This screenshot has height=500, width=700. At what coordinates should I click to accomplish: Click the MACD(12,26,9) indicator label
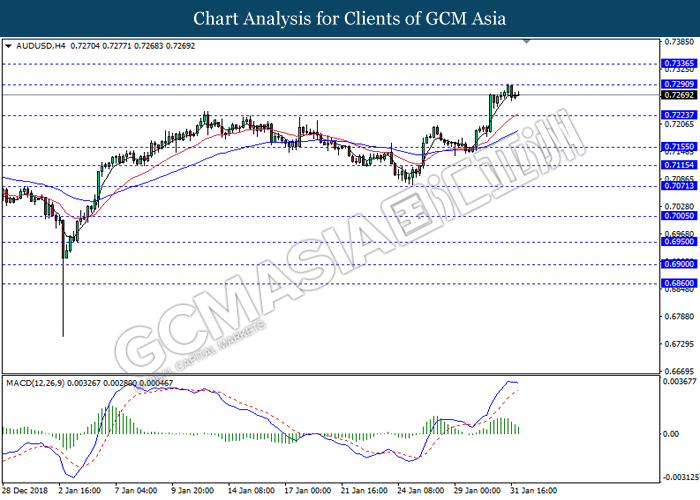pos(35,383)
